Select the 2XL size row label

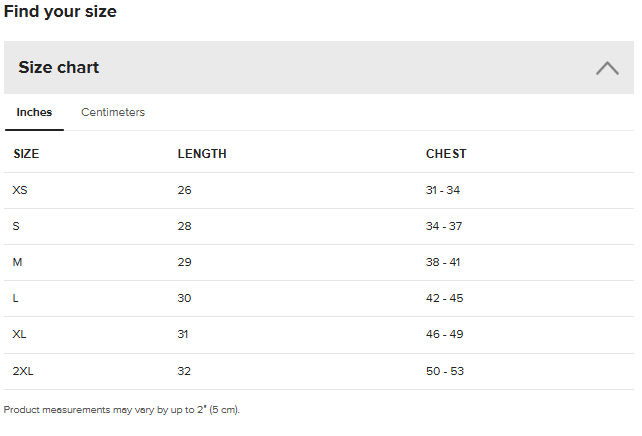pos(23,371)
